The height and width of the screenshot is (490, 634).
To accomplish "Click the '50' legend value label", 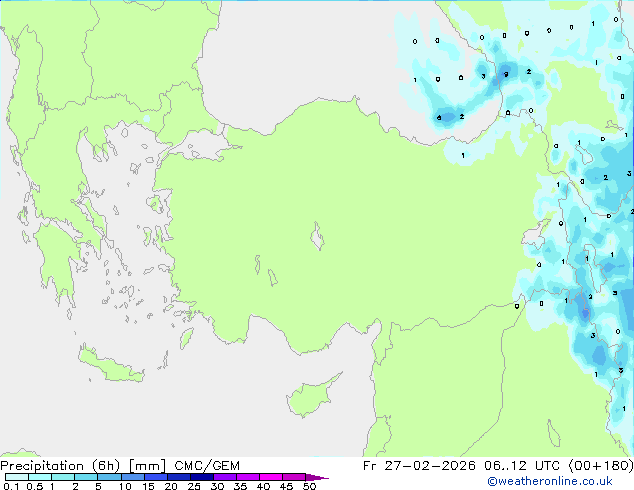I will tap(310, 486).
